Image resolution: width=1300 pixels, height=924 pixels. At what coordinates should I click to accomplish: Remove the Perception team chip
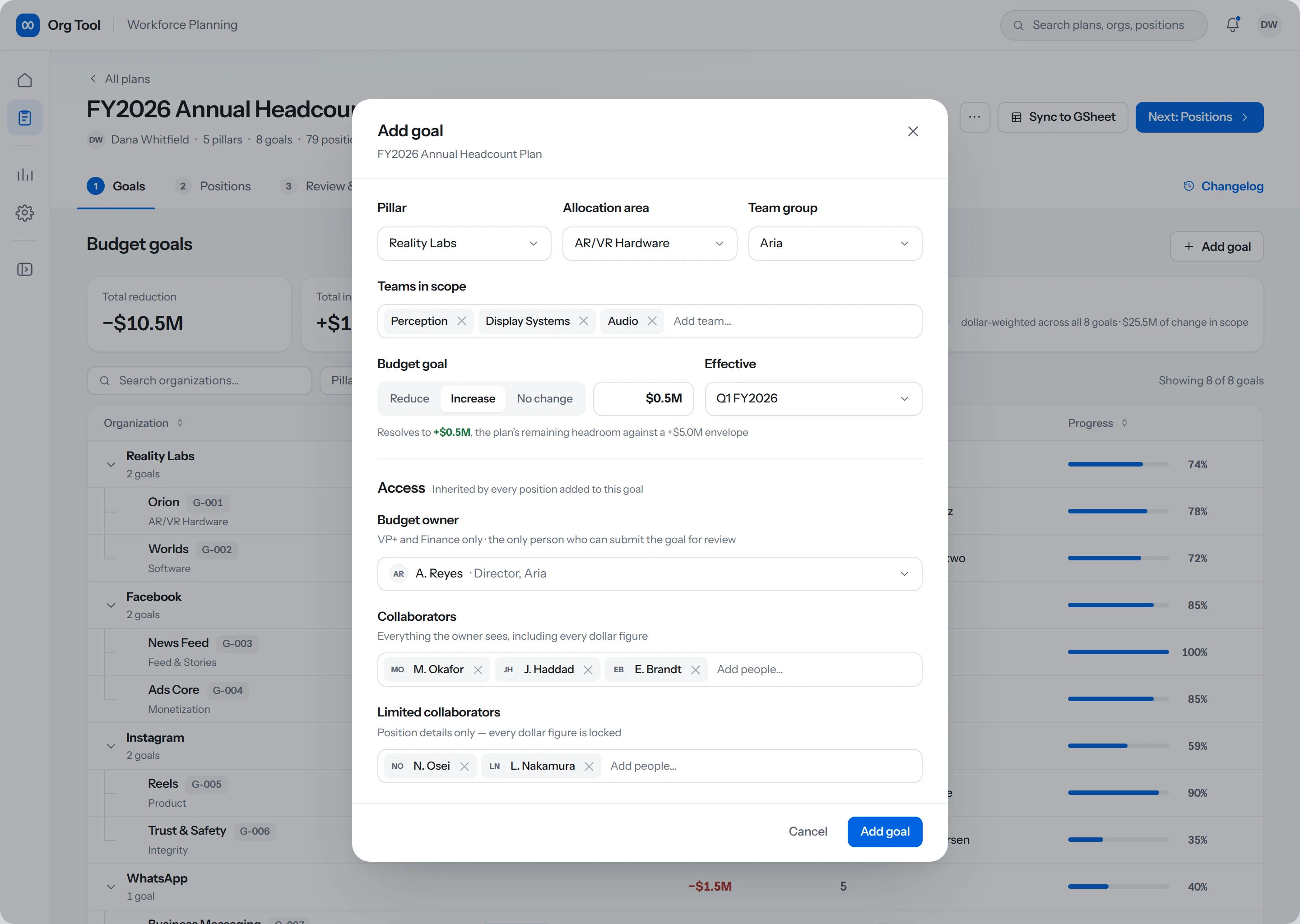coord(462,322)
